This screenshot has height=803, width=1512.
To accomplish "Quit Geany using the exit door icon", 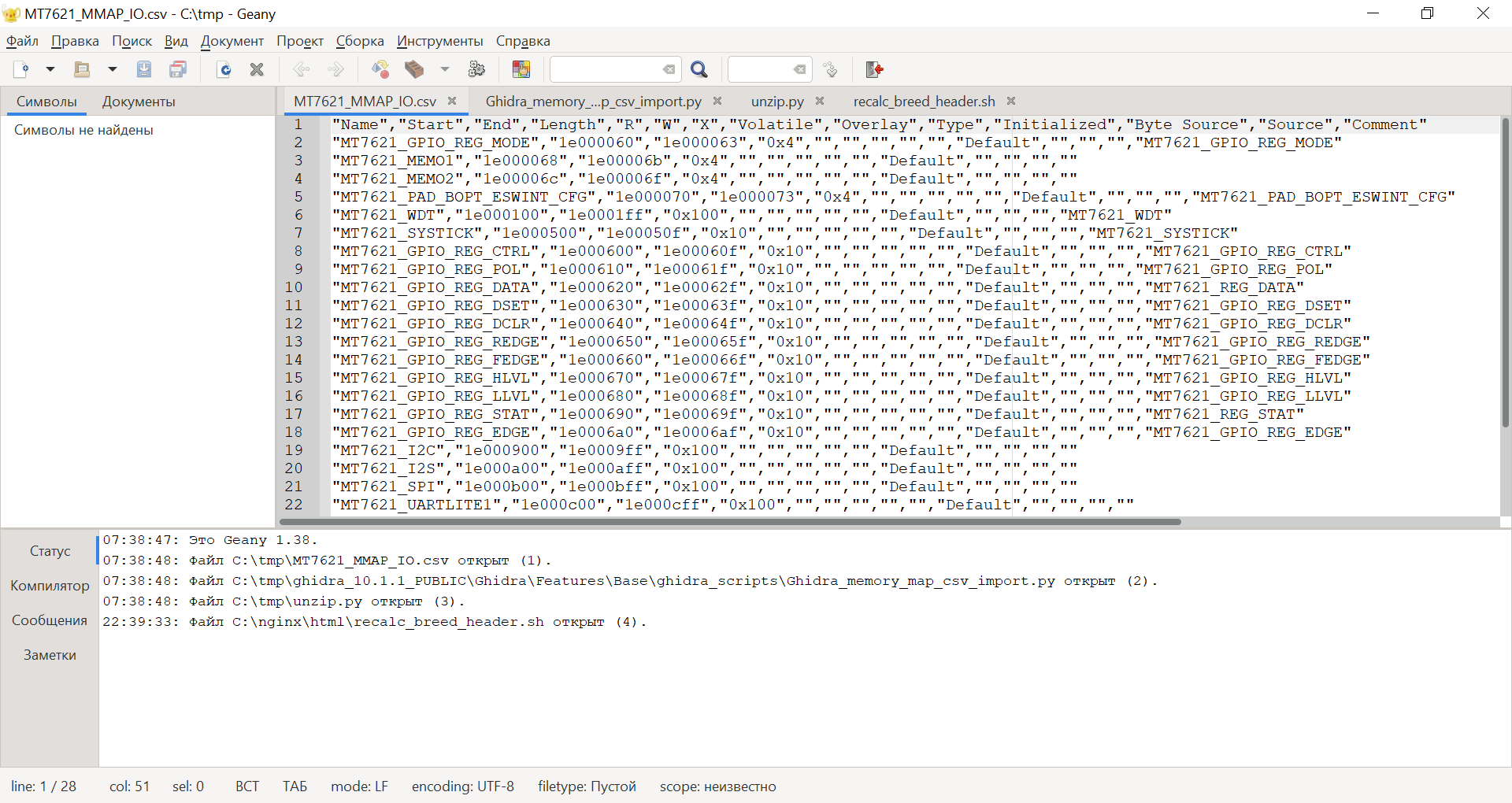I will coord(874,69).
